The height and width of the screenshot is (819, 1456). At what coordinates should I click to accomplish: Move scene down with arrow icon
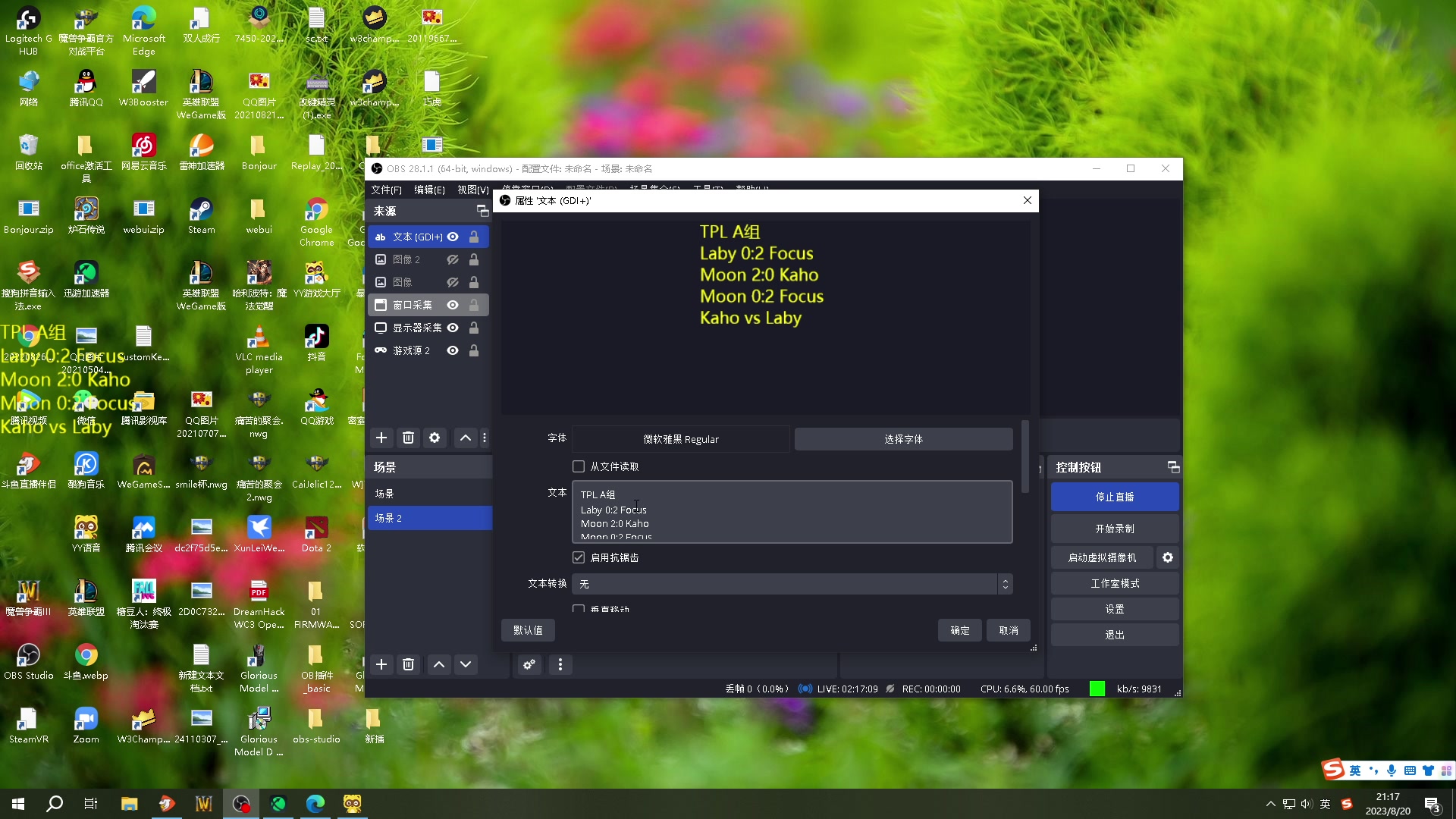pyautogui.click(x=466, y=664)
